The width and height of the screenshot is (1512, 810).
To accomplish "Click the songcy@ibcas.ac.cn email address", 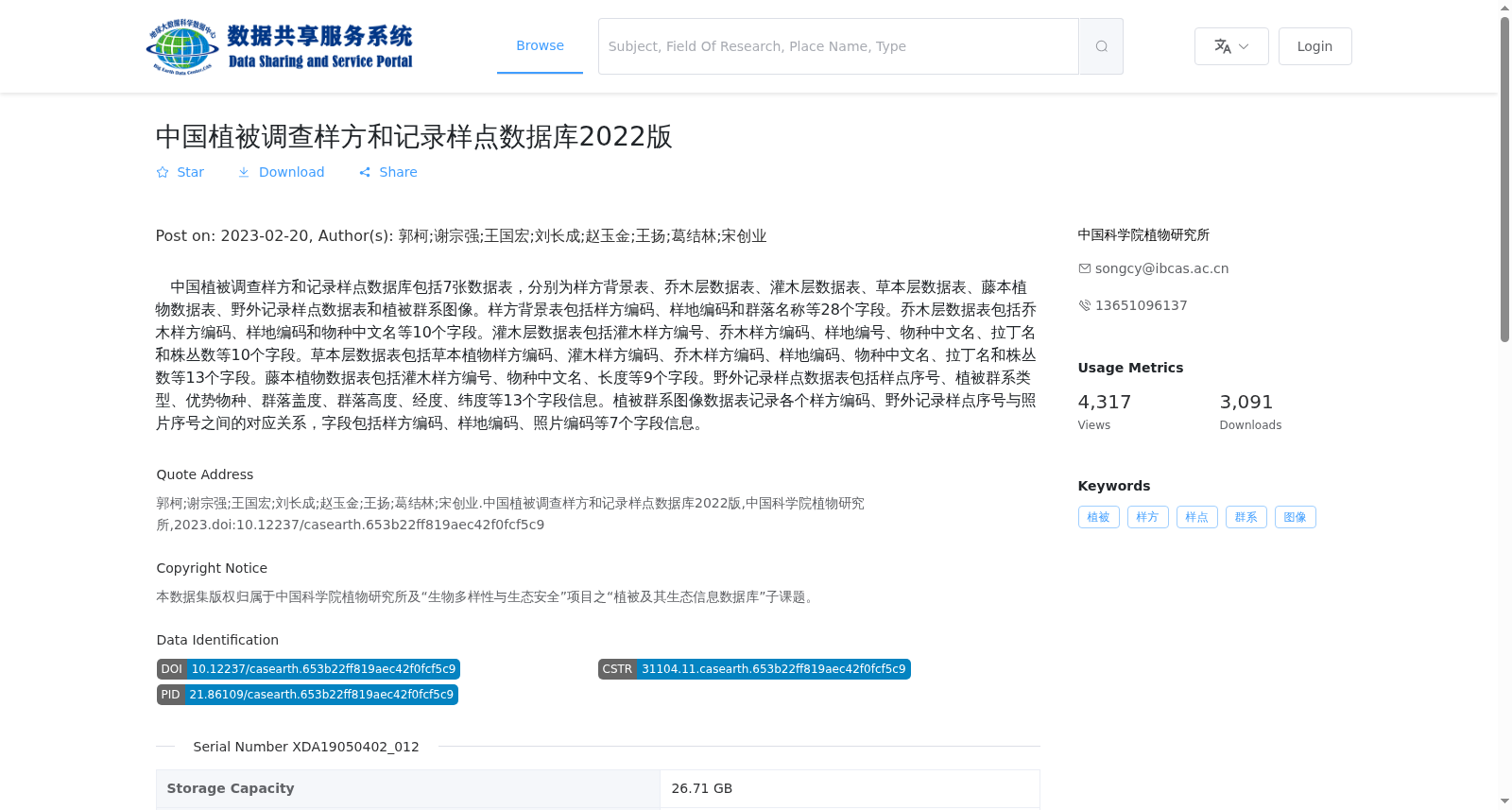I will tap(1161, 268).
